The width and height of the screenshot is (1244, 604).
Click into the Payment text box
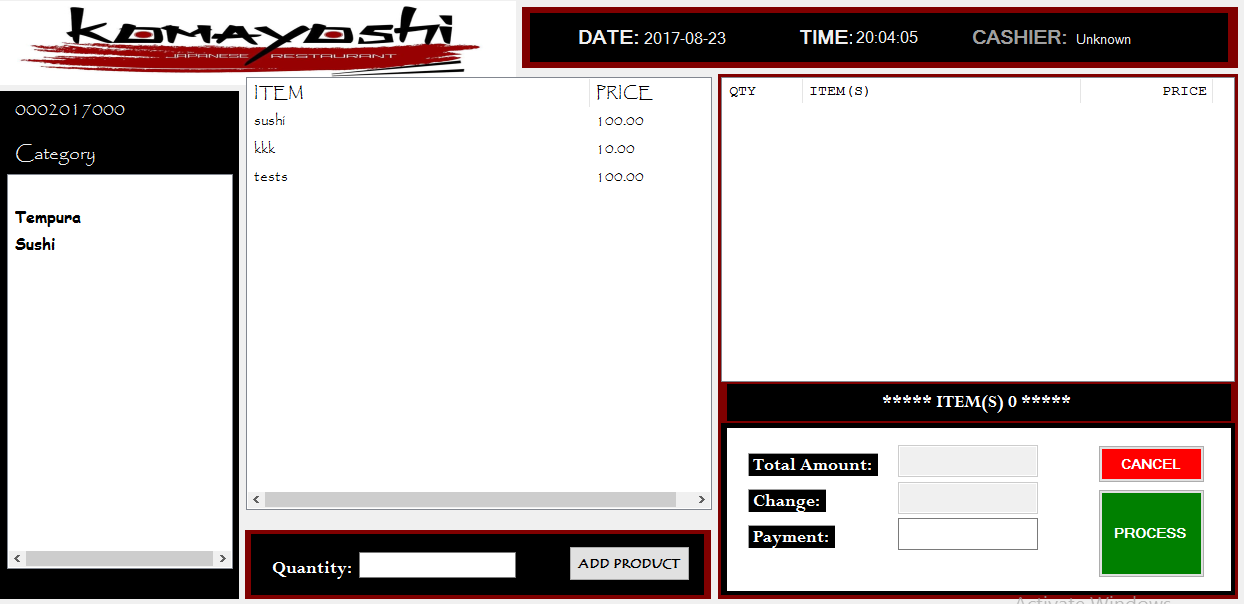pos(967,534)
